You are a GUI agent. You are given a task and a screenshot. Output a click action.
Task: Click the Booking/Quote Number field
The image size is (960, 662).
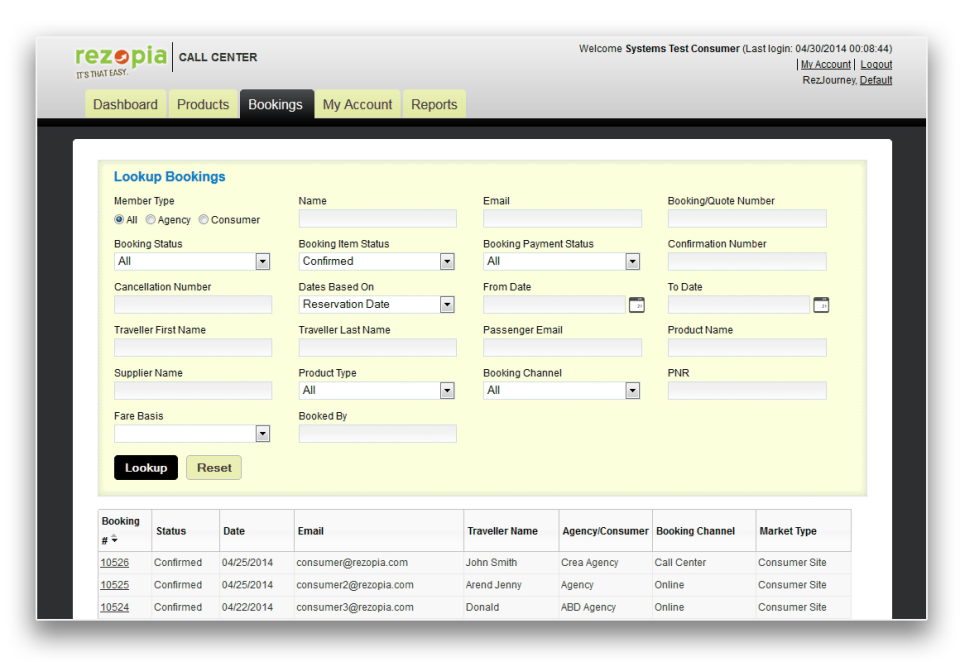[747, 219]
